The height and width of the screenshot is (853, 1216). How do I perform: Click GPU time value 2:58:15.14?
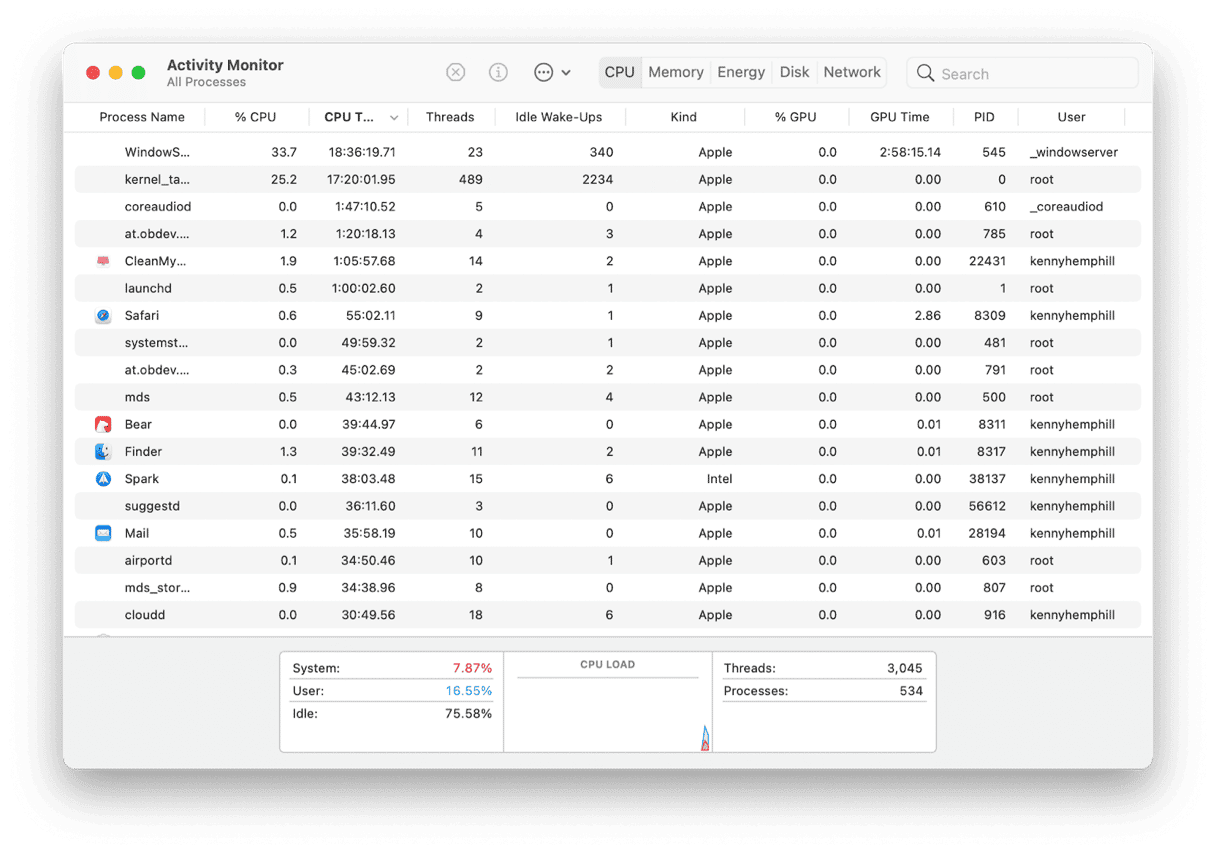point(910,152)
